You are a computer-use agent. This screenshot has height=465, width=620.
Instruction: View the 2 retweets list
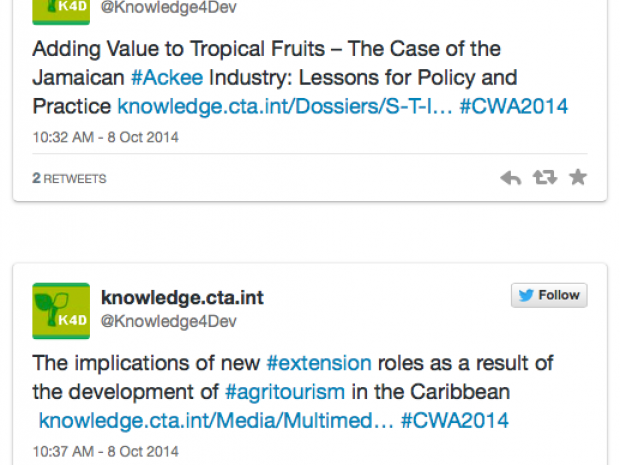click(69, 179)
